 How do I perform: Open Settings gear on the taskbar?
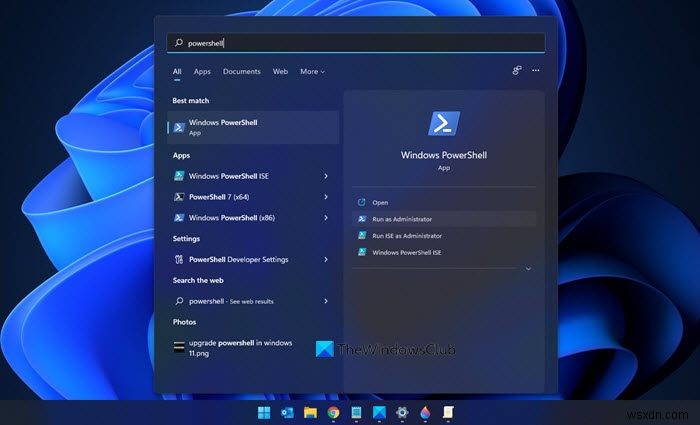tap(402, 412)
